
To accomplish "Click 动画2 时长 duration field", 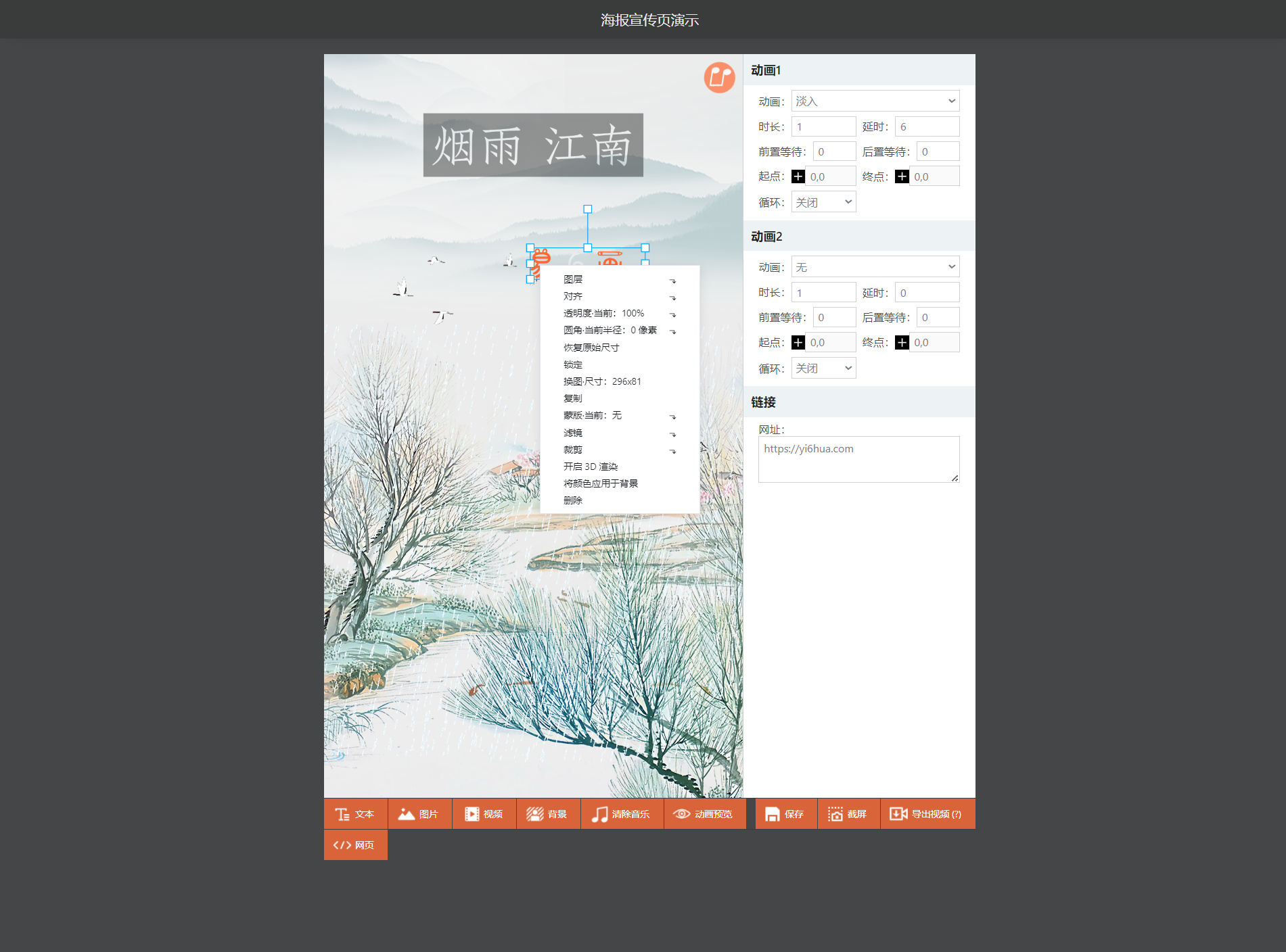I will [x=823, y=293].
